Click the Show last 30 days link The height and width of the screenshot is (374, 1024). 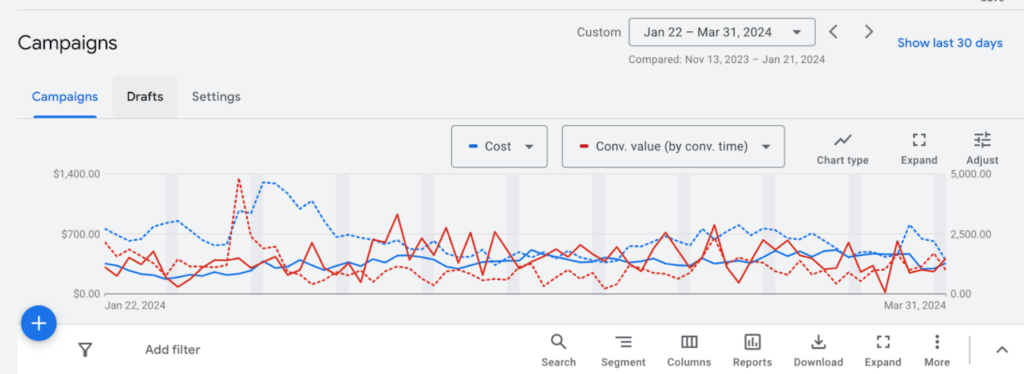tap(950, 43)
